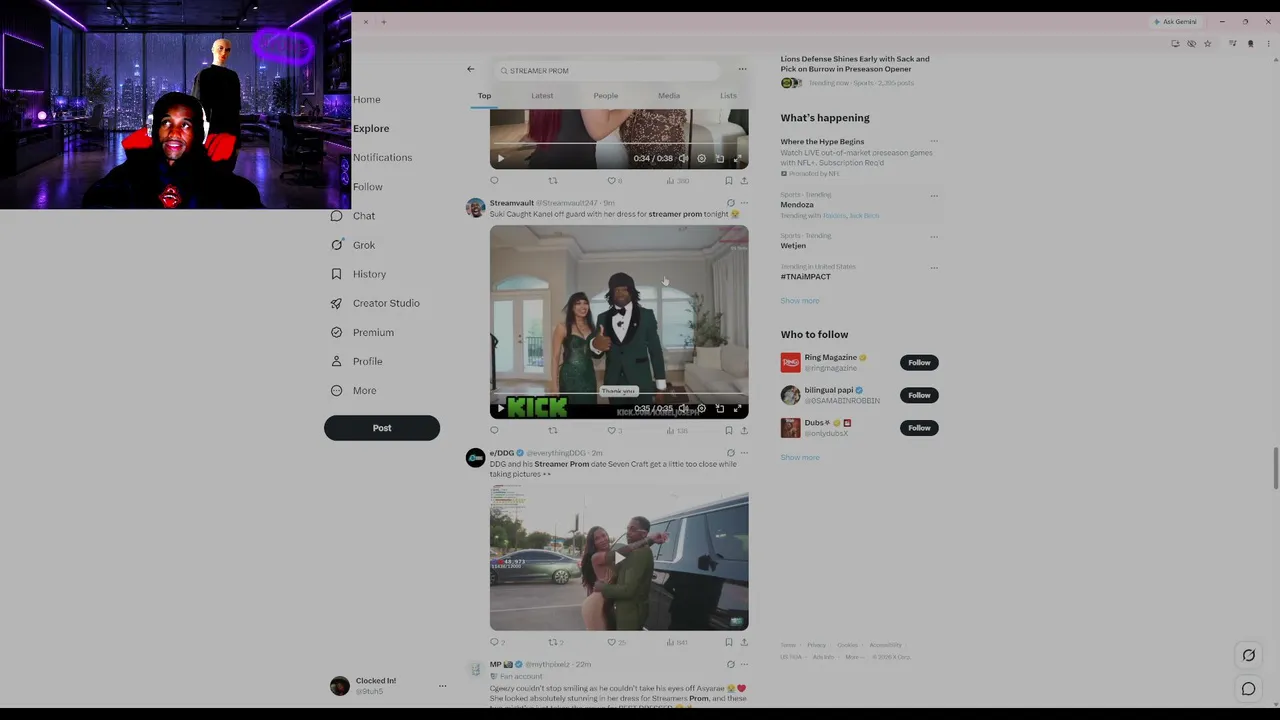The height and width of the screenshot is (720, 1280).
Task: Open more options on MP post
Action: pos(743,664)
